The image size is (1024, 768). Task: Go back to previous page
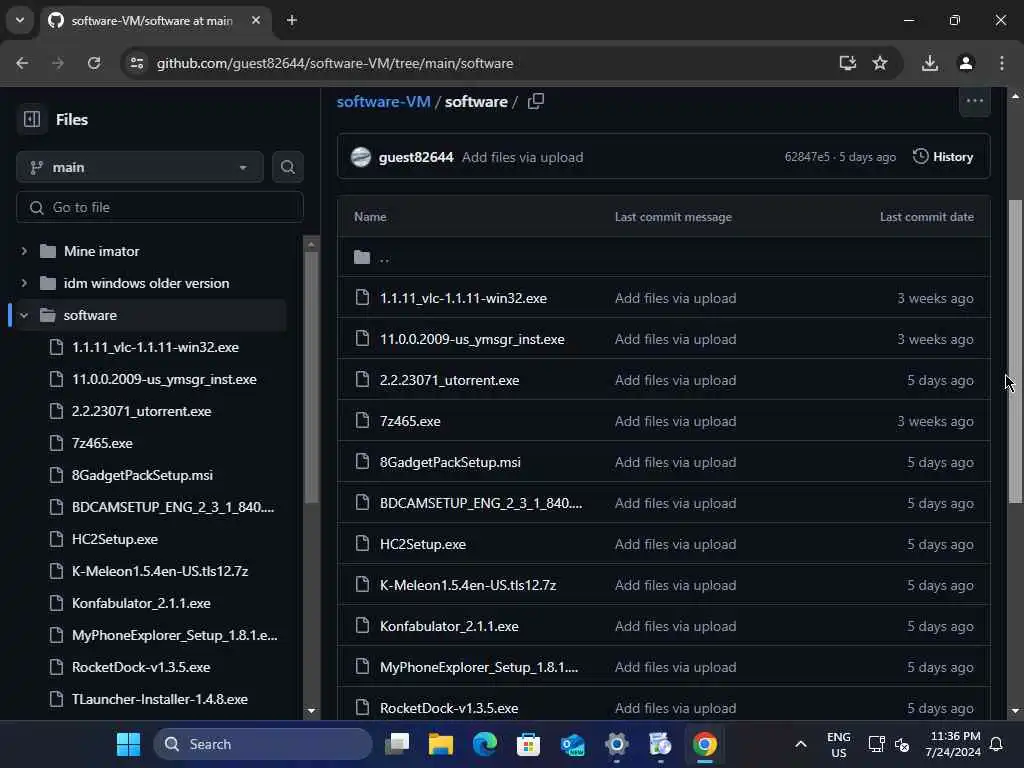click(22, 63)
